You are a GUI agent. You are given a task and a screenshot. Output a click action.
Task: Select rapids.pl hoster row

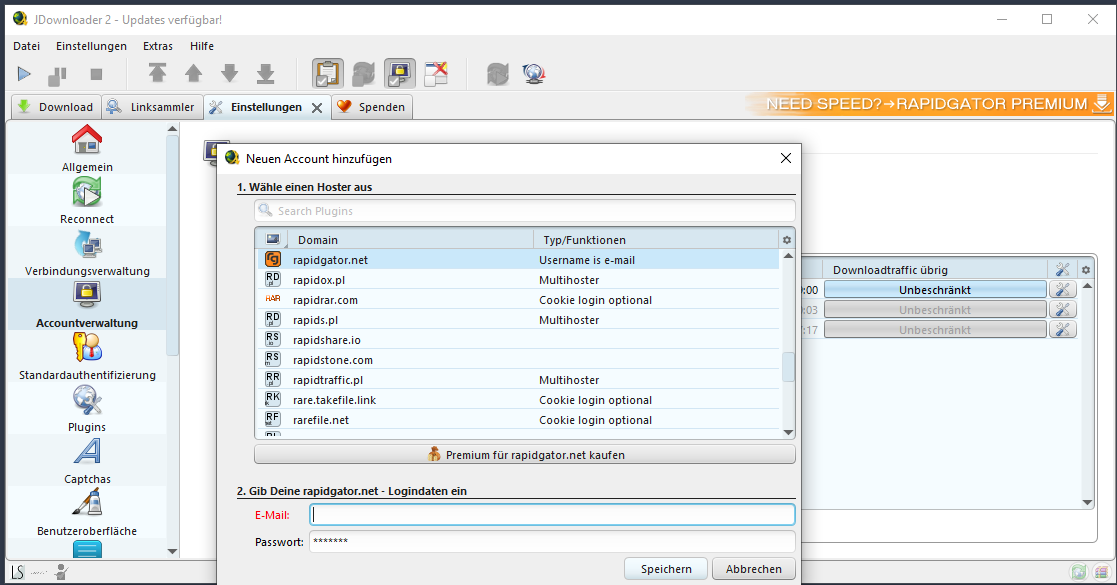coord(518,319)
